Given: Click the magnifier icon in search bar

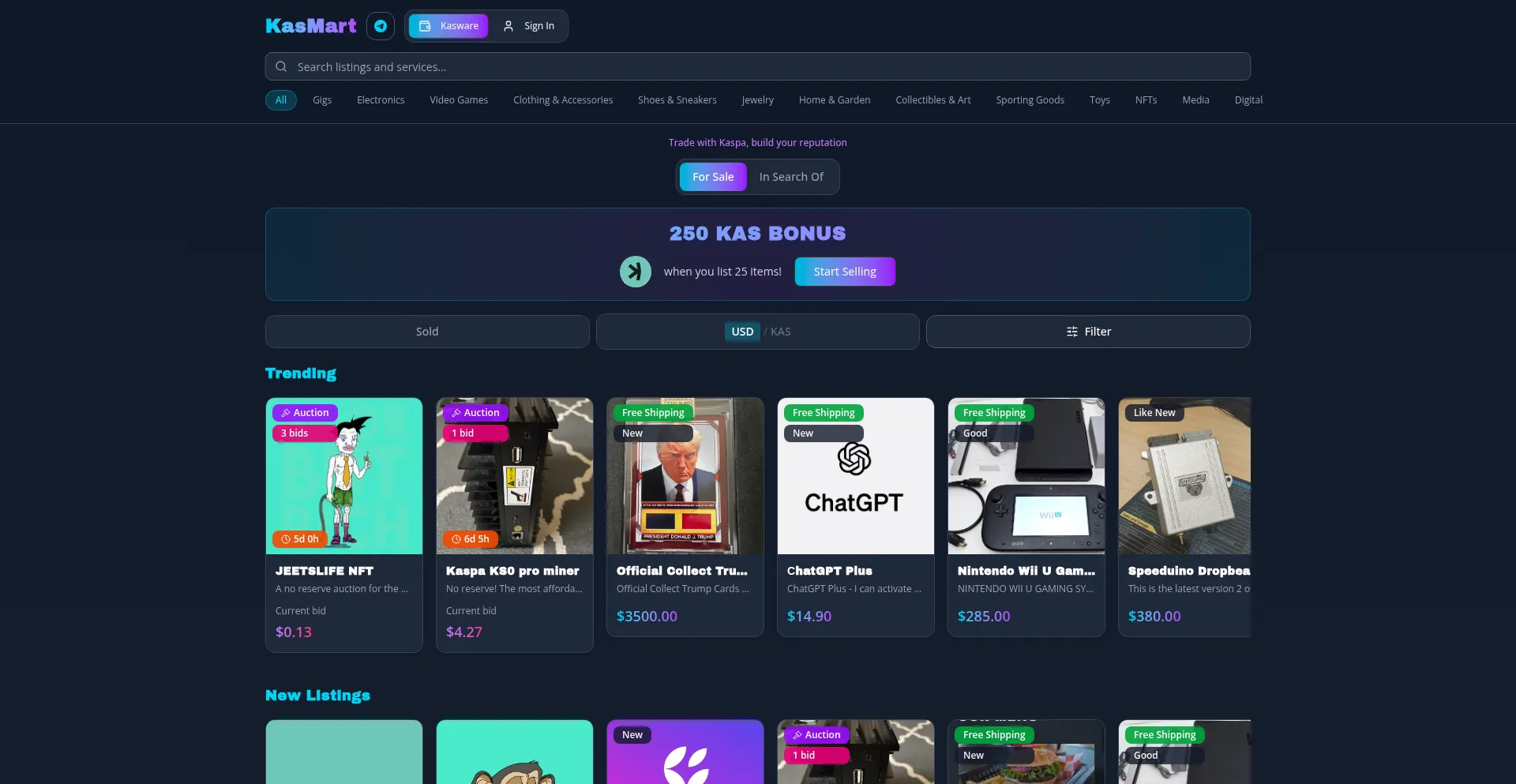Looking at the screenshot, I should [x=281, y=67].
